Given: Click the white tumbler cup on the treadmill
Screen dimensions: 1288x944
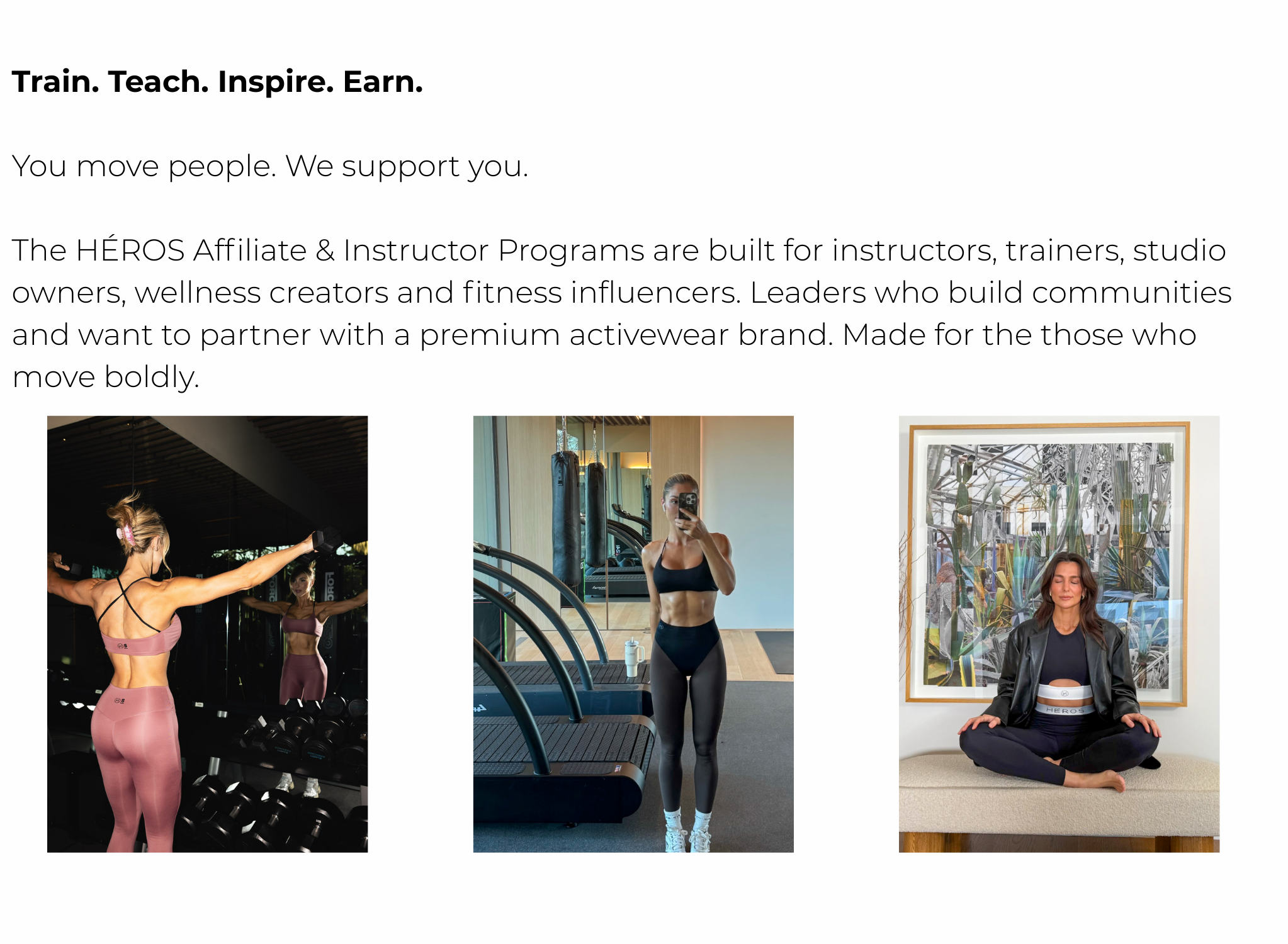Looking at the screenshot, I should 631,658.
